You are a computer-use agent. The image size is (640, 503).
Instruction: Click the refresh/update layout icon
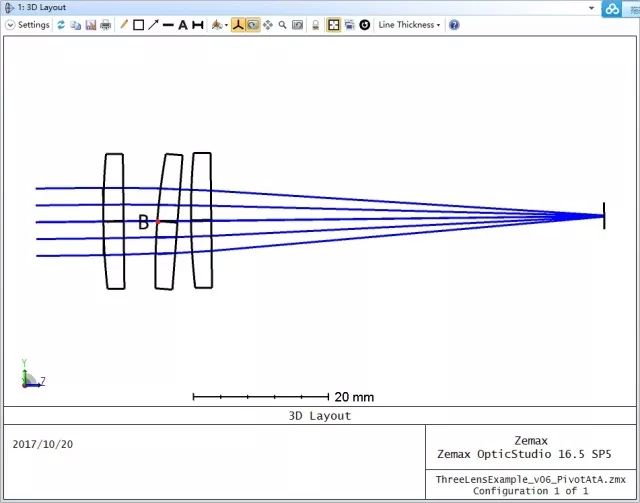click(61, 25)
